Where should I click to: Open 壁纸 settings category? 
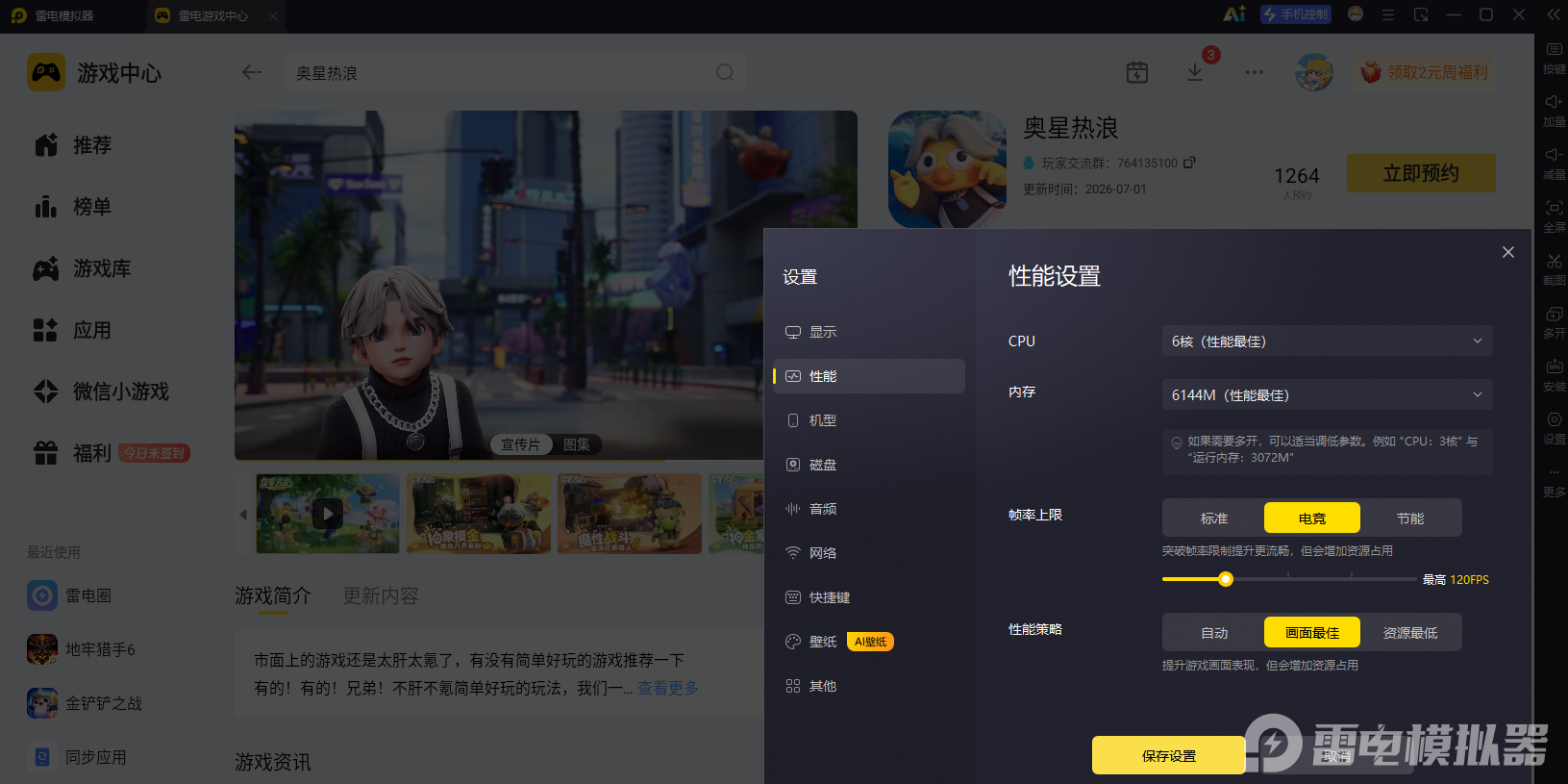(x=869, y=642)
